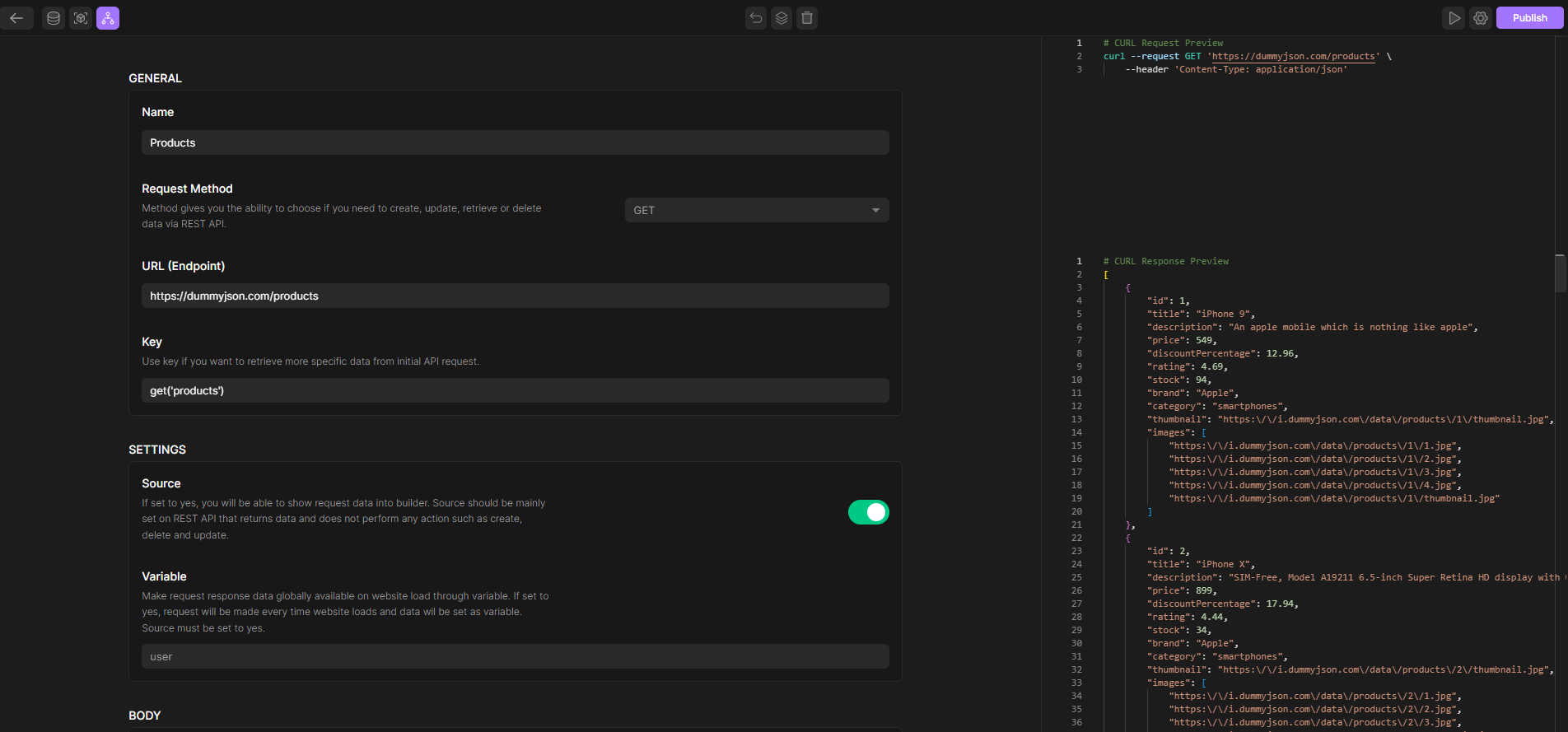Click the Request Method label
Viewport: 1568px width, 732px height.
[187, 189]
